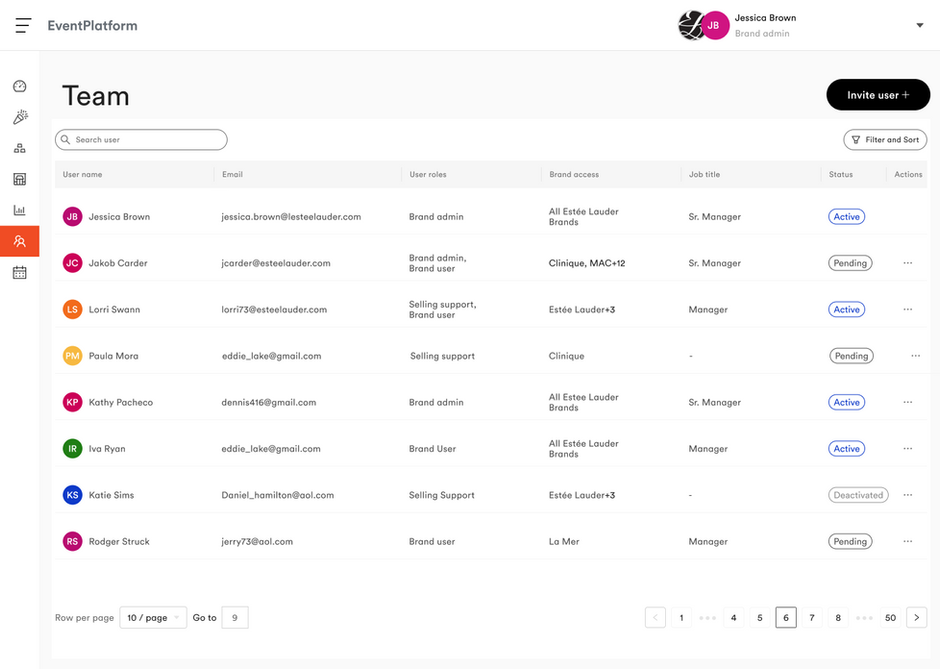Click the Search user field
This screenshot has height=669, width=940.
(x=141, y=140)
